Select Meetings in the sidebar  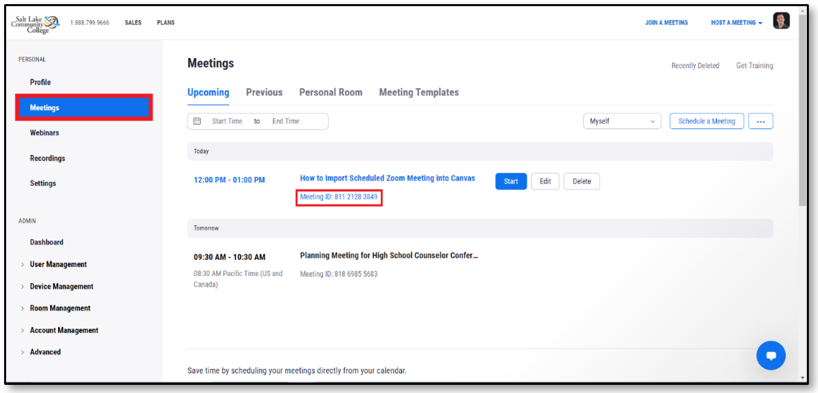point(84,108)
